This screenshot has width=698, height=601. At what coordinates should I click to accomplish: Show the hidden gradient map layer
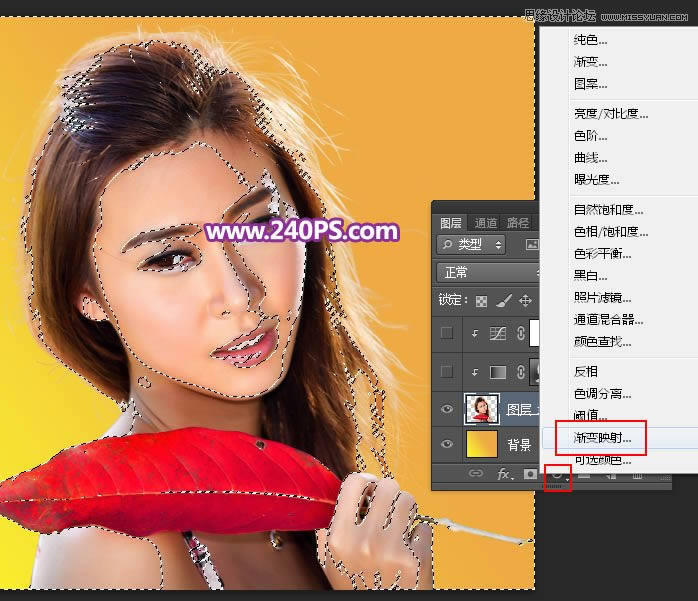point(446,372)
